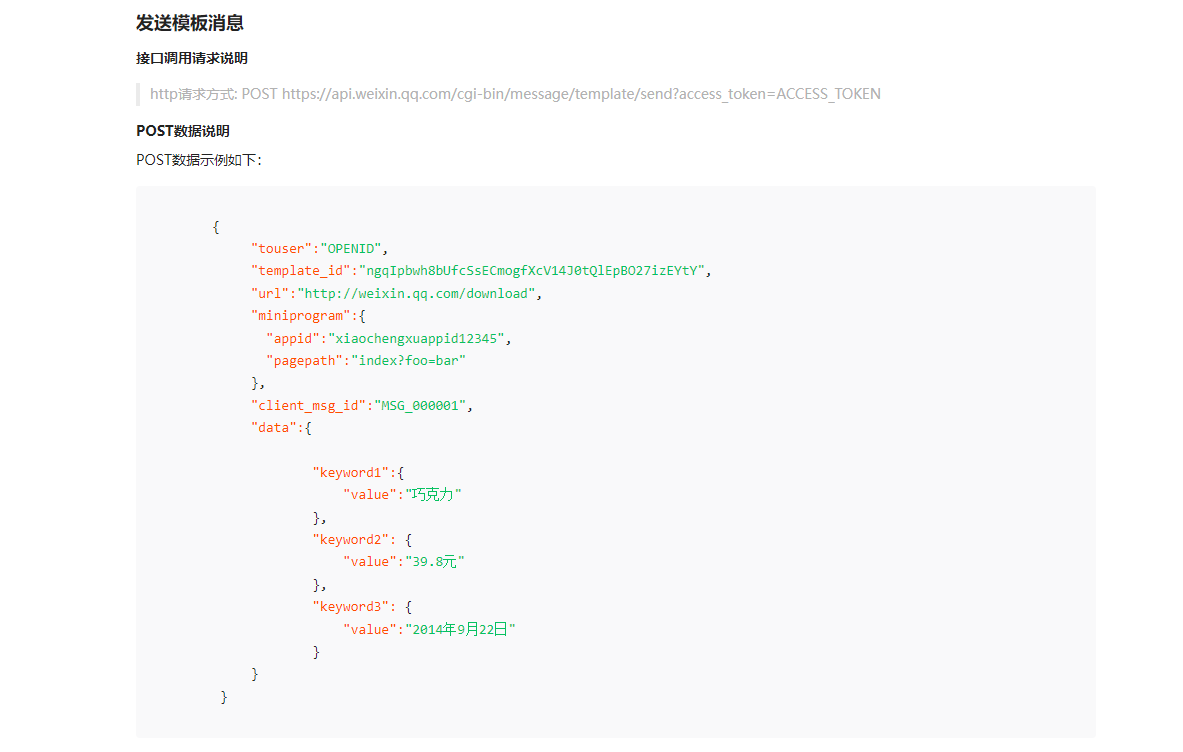Click the "index?foo=bar" pagepath value
The height and width of the screenshot is (752, 1183).
(x=409, y=361)
